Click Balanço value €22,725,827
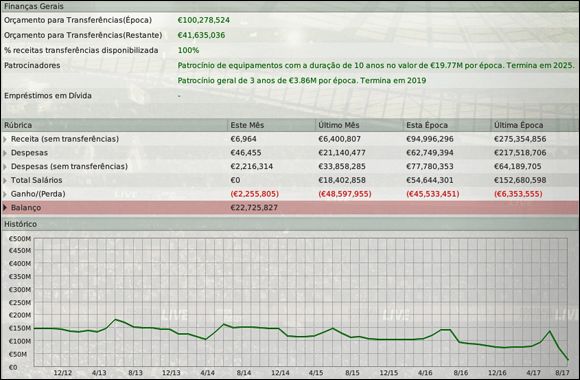The image size is (580, 380). point(254,208)
